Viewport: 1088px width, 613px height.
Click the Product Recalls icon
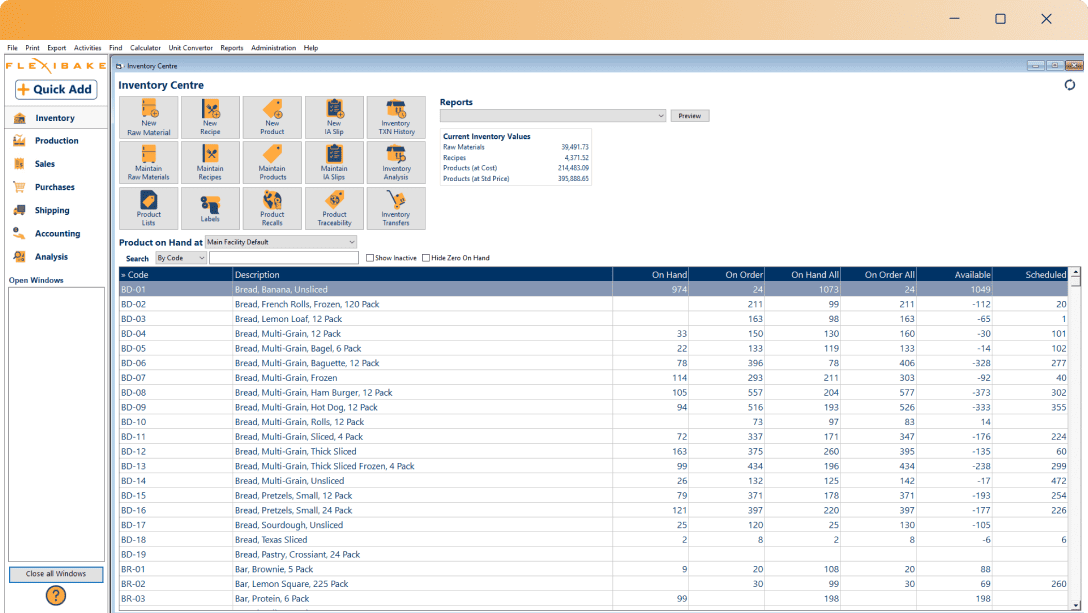coord(272,207)
